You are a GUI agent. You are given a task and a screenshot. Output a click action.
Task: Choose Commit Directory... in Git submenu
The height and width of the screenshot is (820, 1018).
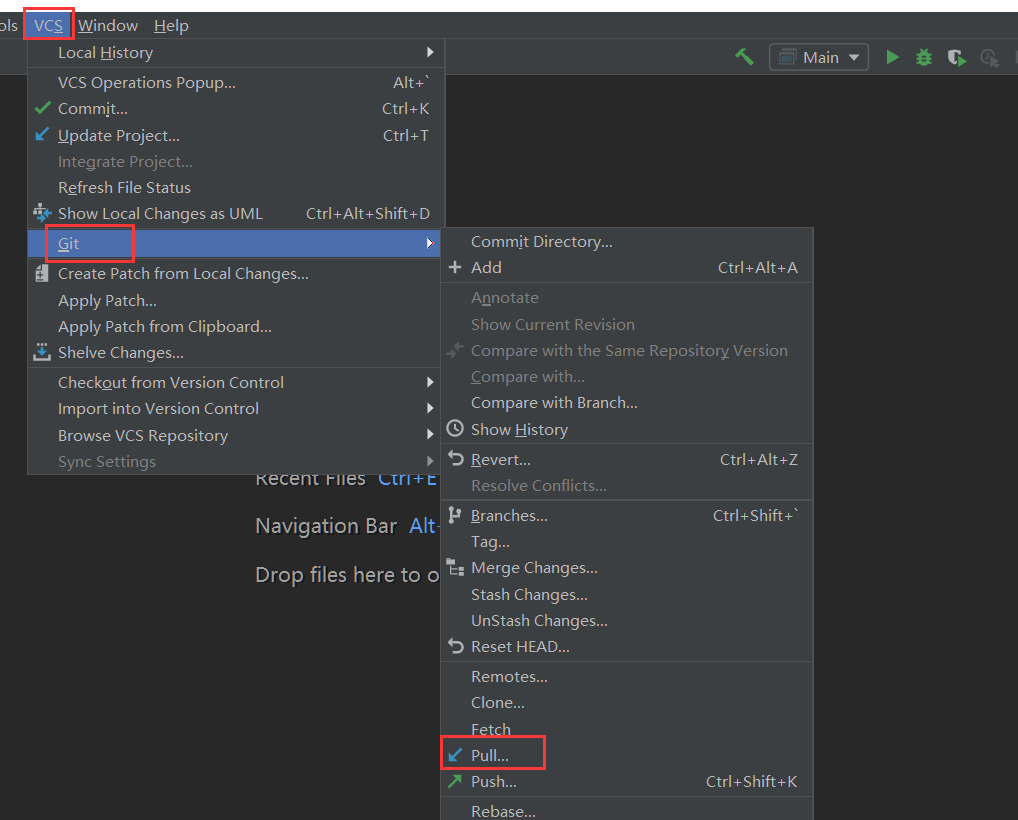(x=627, y=242)
